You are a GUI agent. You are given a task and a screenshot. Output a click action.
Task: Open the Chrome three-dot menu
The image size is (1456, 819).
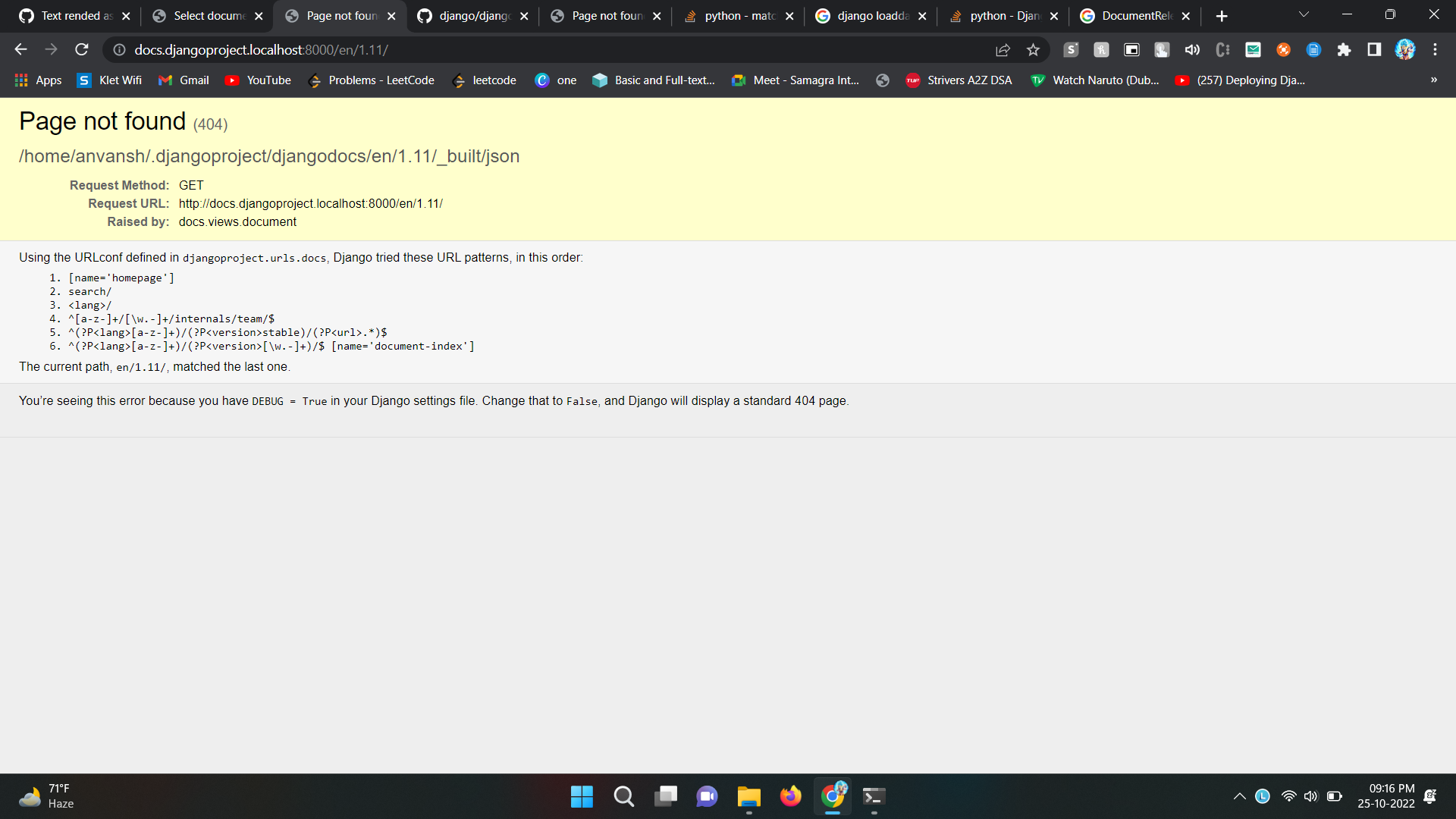1435,50
